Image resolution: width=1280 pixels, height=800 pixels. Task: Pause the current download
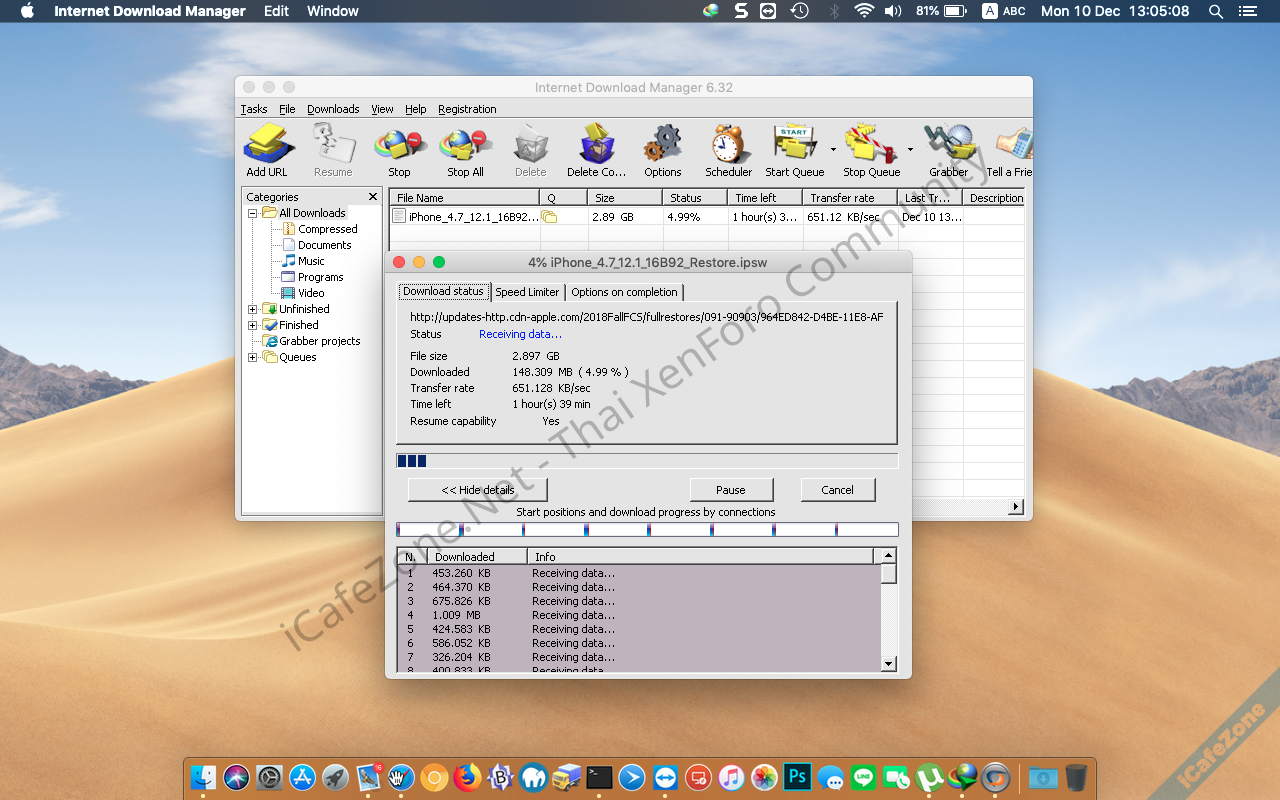[x=731, y=490]
